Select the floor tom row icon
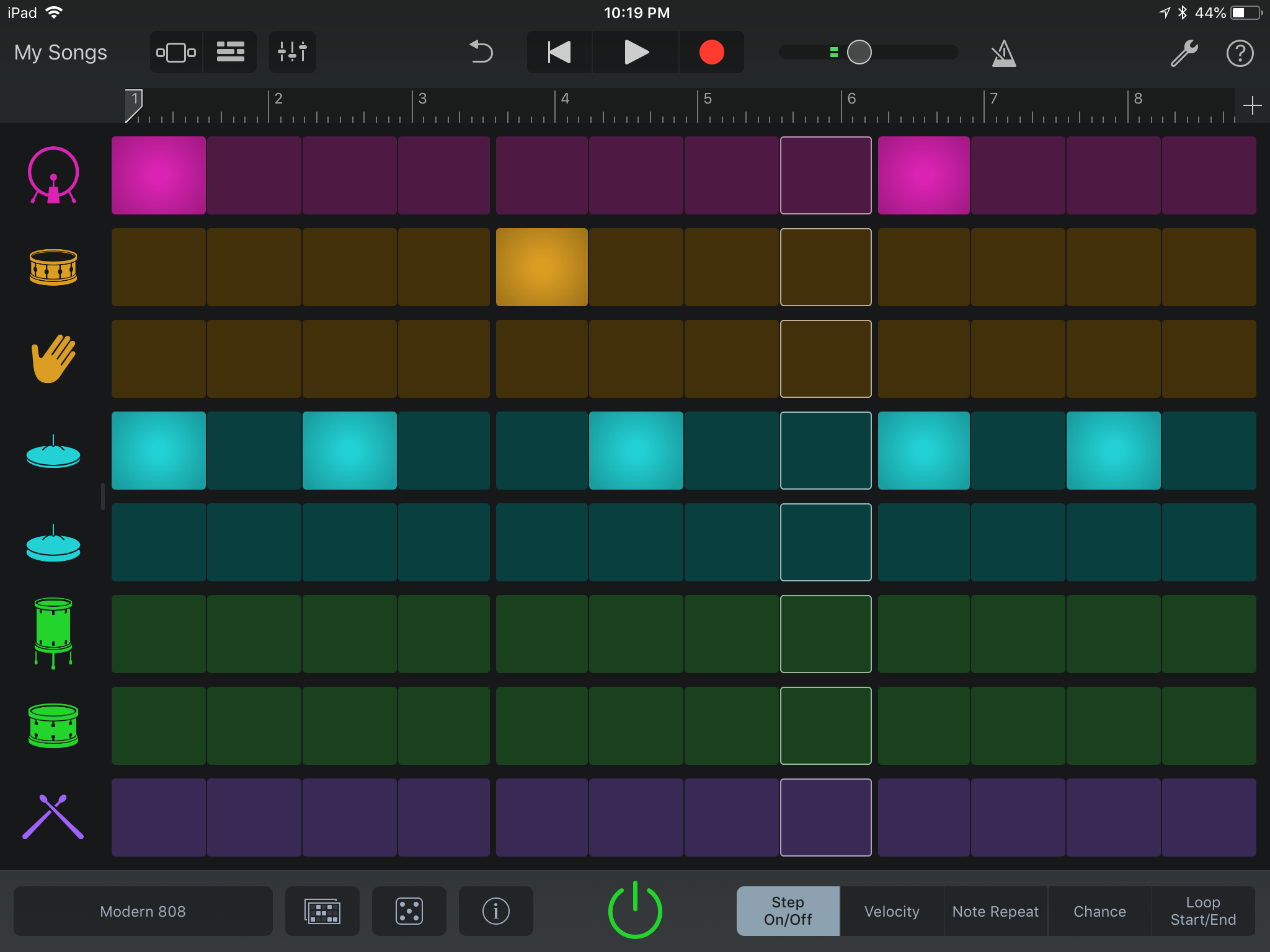This screenshot has height=952, width=1270. click(53, 633)
